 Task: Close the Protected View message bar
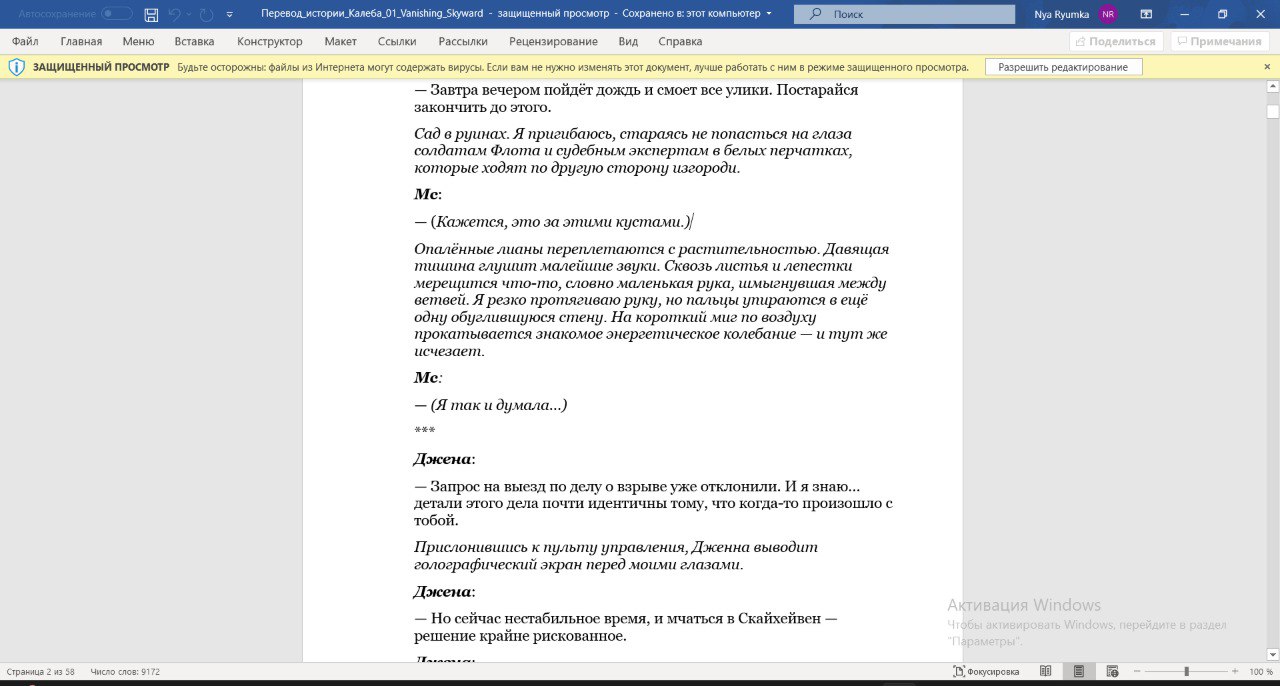pyautogui.click(x=1267, y=67)
